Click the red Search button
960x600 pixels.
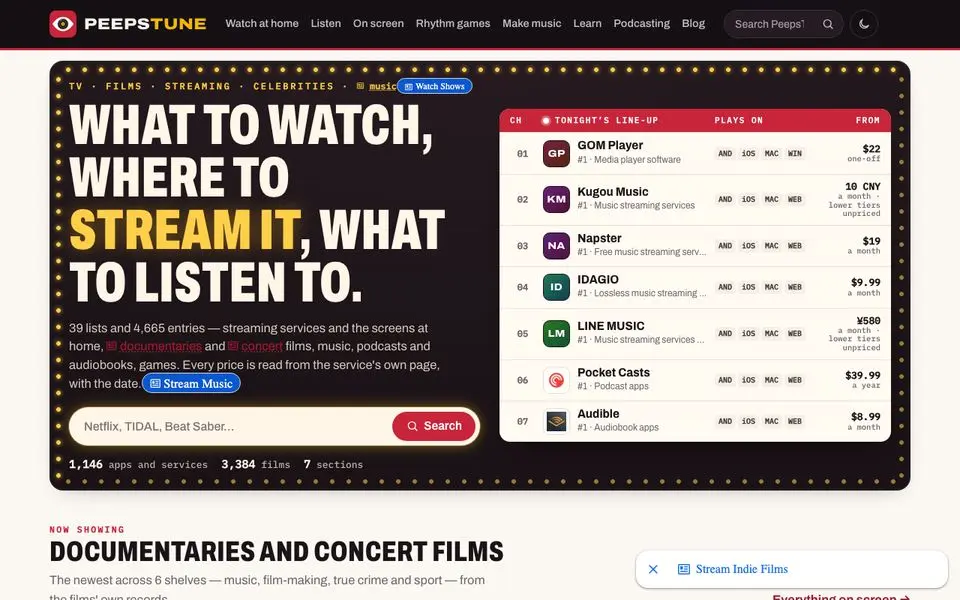pos(434,426)
